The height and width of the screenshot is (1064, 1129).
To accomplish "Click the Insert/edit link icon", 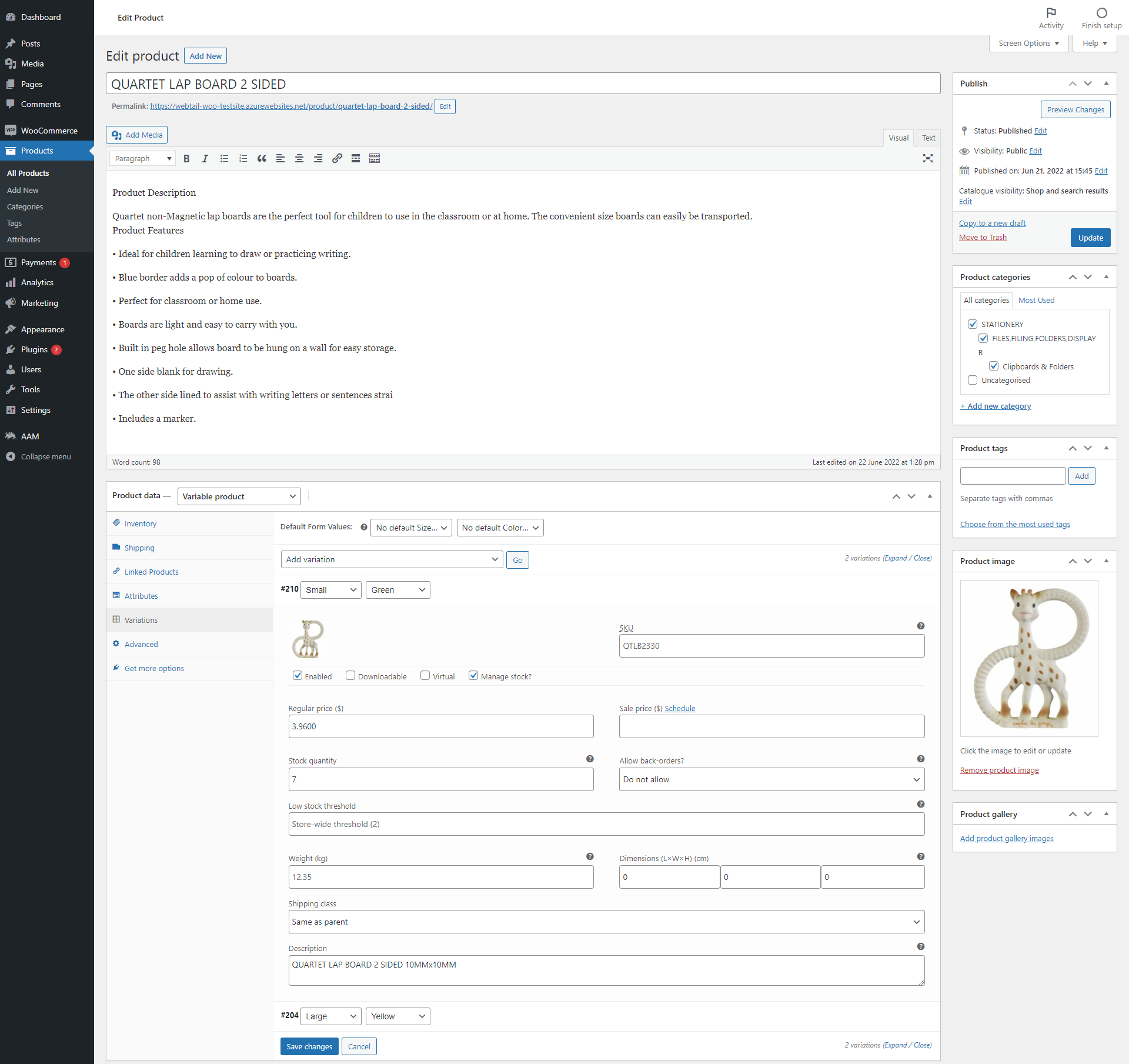I will coord(337,159).
